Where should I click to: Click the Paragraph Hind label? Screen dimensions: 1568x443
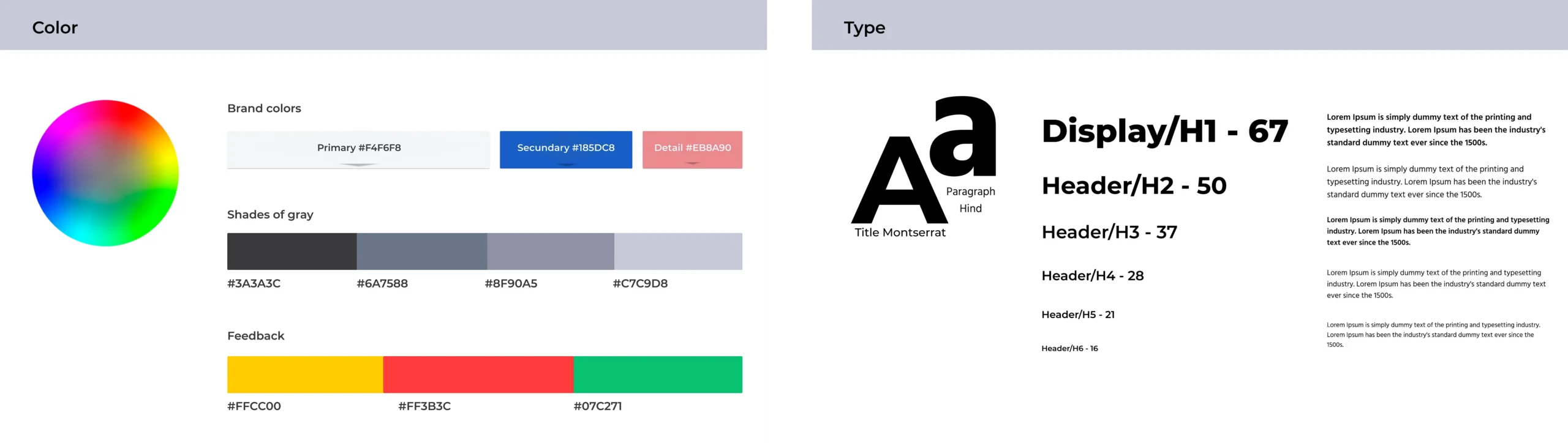coord(971,199)
